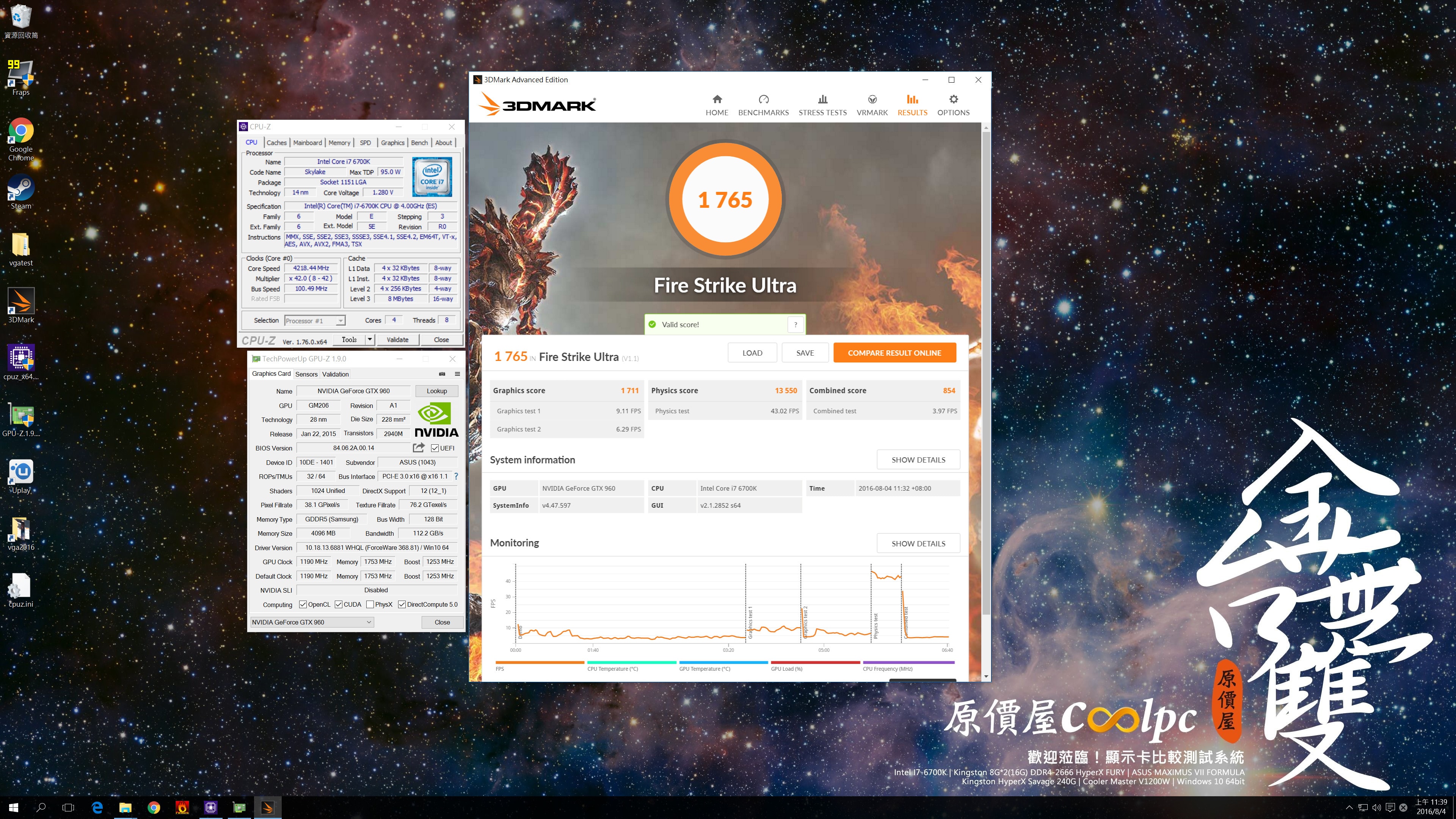Open the Home section in 3DMark
This screenshot has height=819, width=1456.
point(717,105)
